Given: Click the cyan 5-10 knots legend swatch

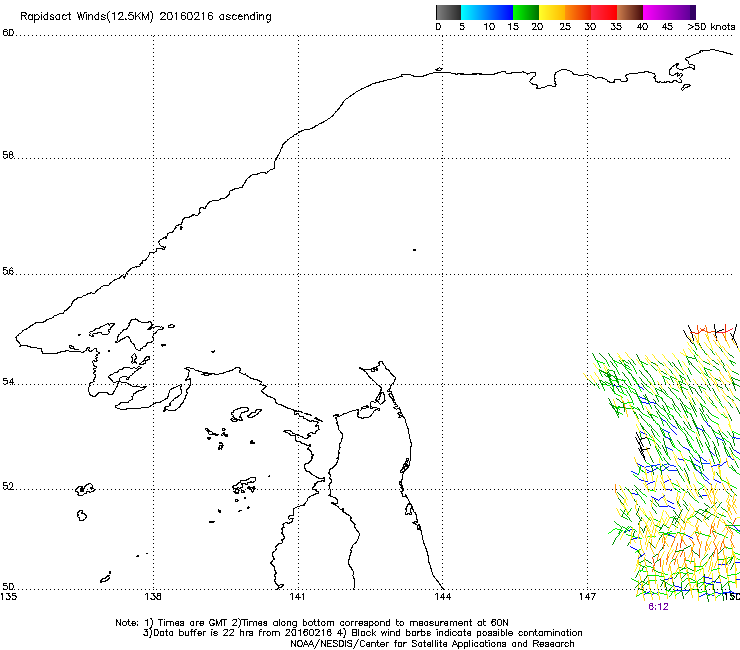Looking at the screenshot, I should coord(474,12).
